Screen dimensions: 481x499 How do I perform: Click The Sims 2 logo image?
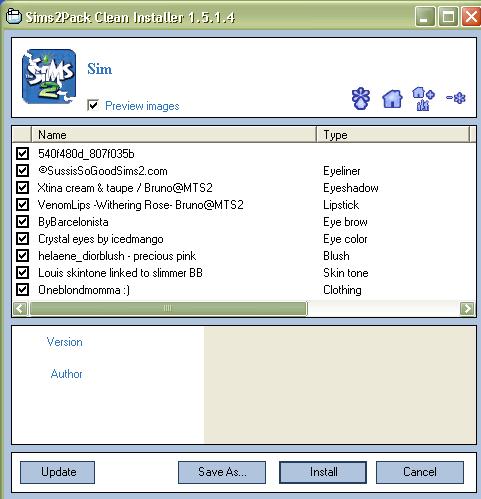point(49,76)
